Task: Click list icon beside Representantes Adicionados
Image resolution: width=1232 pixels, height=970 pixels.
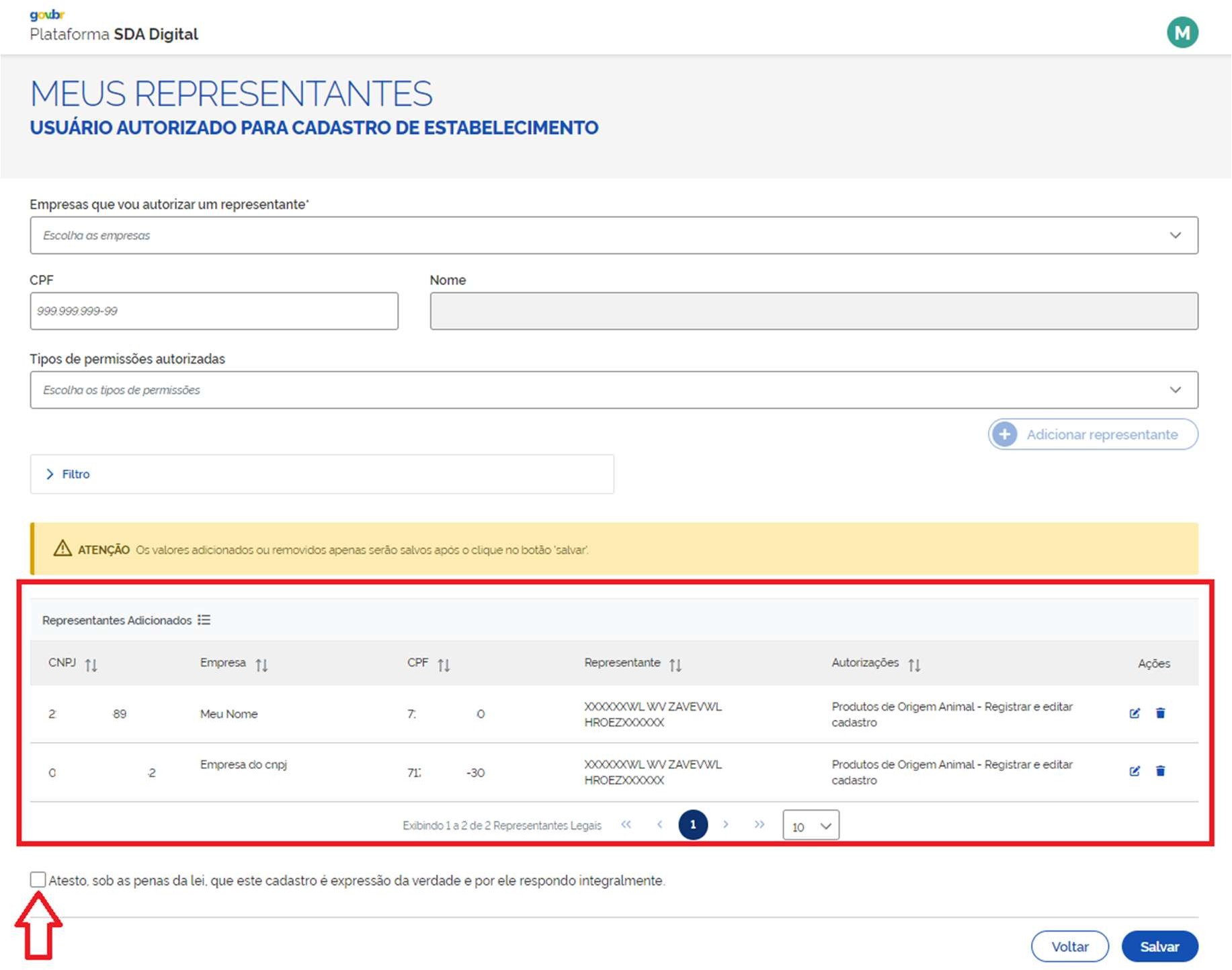Action: coord(204,620)
